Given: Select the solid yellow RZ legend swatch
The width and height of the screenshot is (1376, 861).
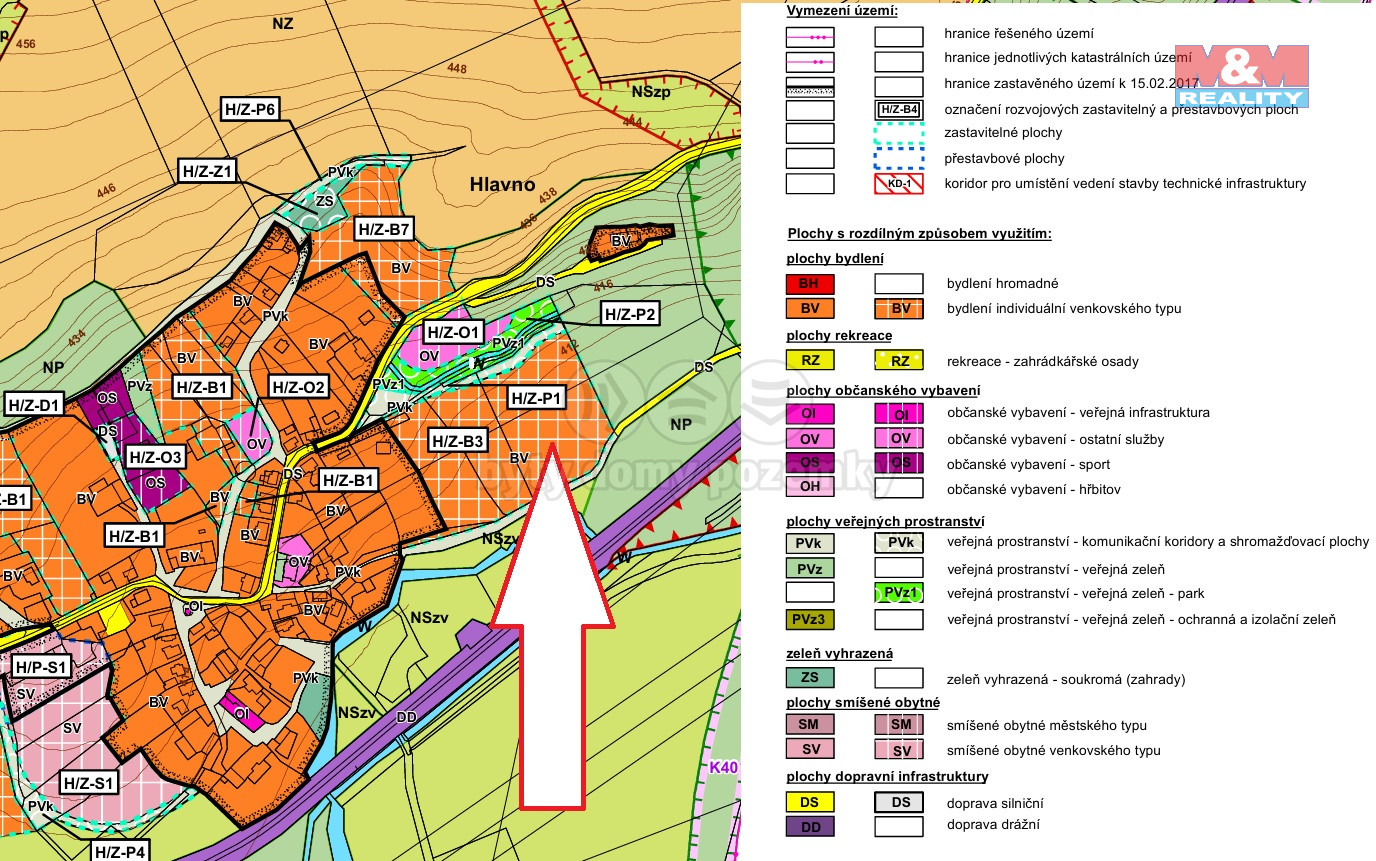Looking at the screenshot, I should pos(810,361).
